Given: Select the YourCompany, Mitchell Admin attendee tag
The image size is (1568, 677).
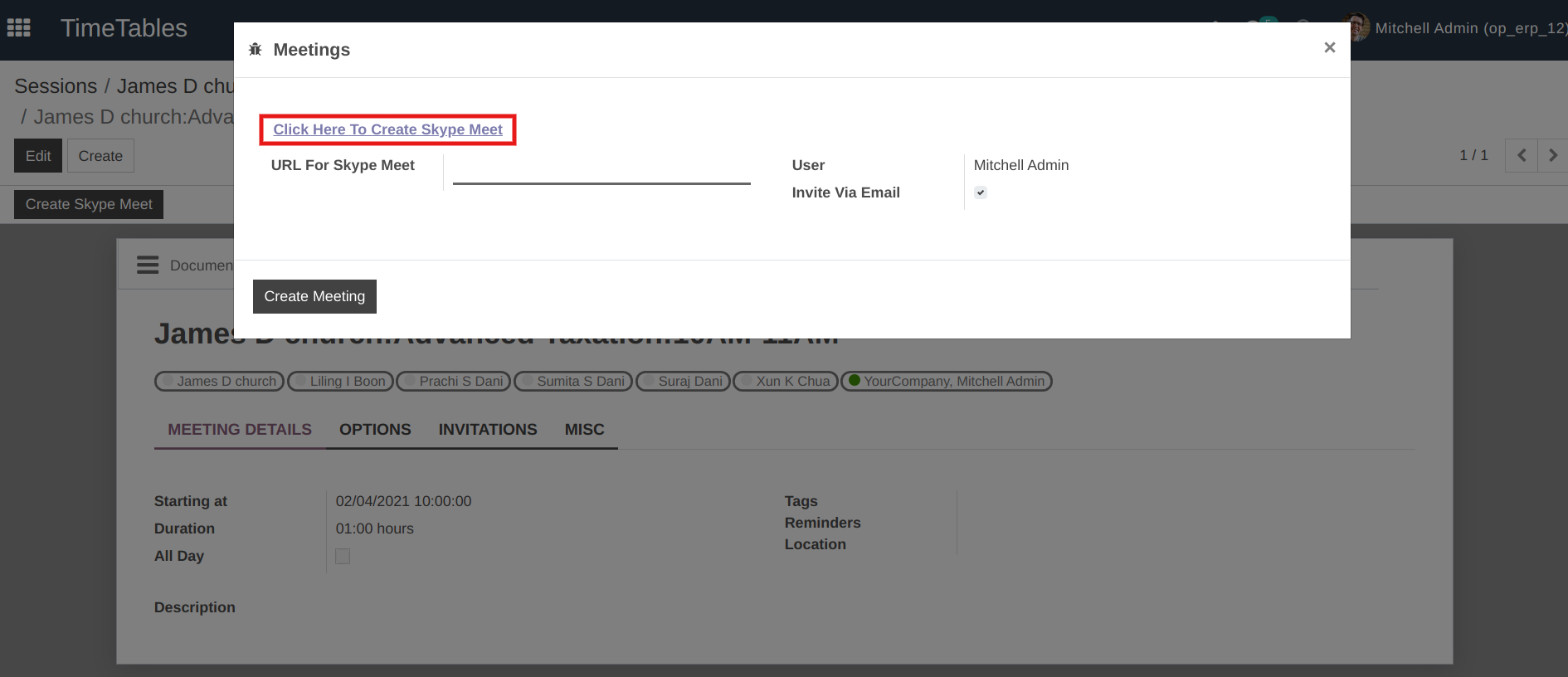Looking at the screenshot, I should tap(947, 381).
